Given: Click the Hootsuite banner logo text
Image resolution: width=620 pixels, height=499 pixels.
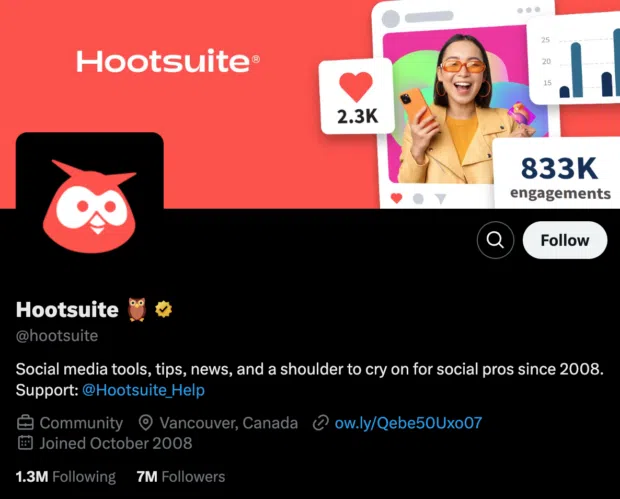Looking at the screenshot, I should 168,61.
